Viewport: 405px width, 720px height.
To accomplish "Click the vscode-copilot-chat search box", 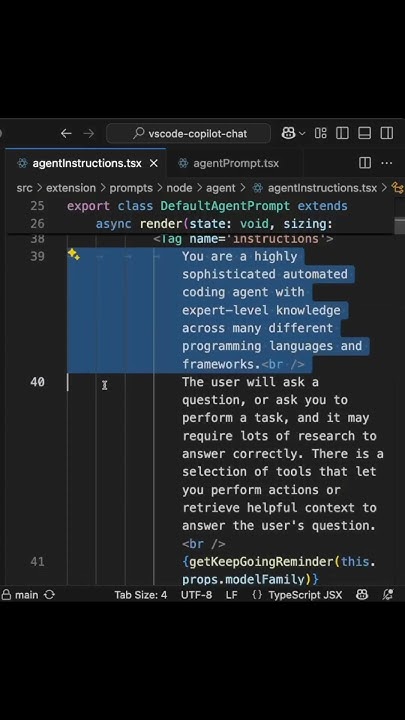I will click(188, 133).
